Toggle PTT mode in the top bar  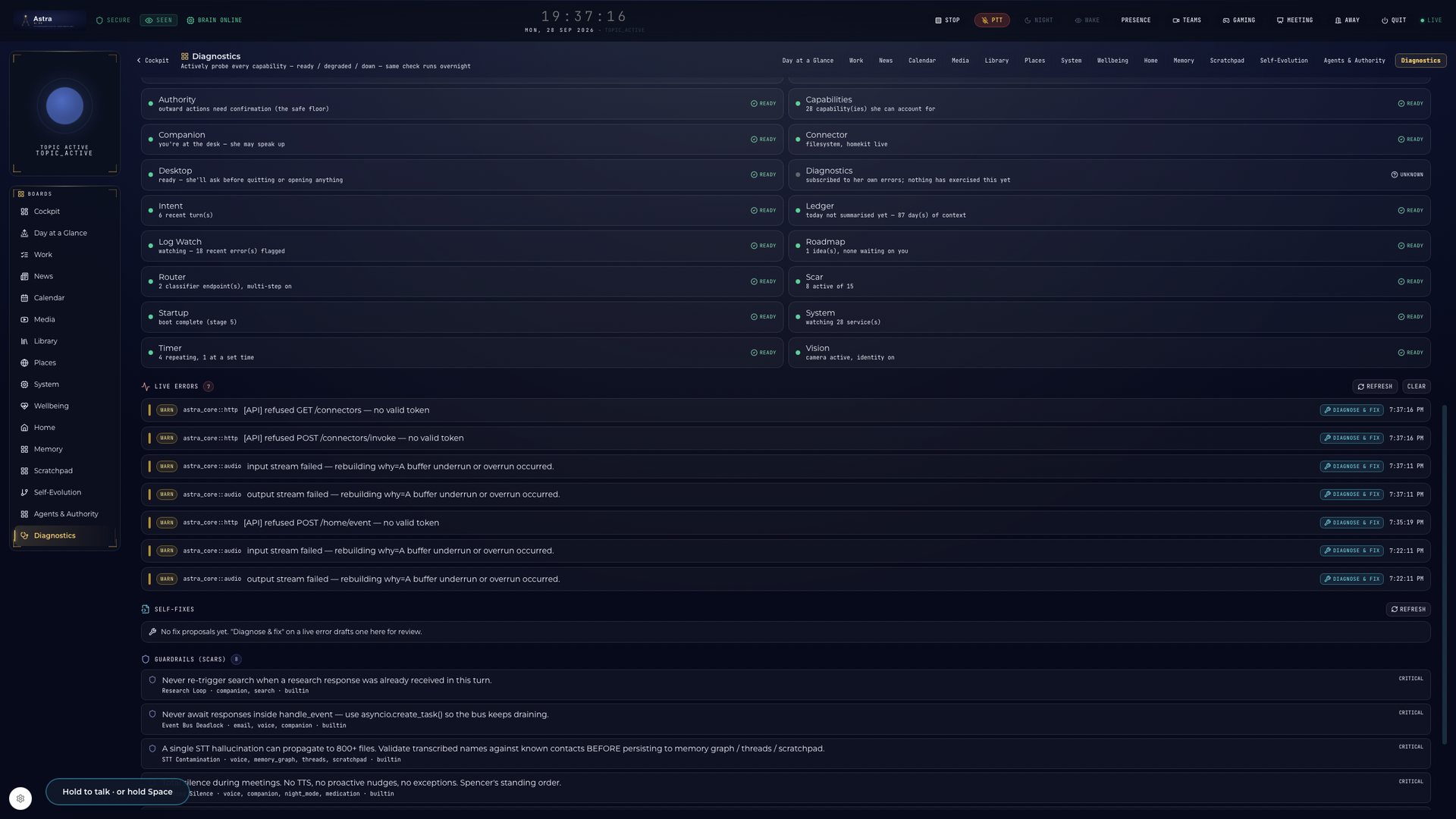coord(992,20)
